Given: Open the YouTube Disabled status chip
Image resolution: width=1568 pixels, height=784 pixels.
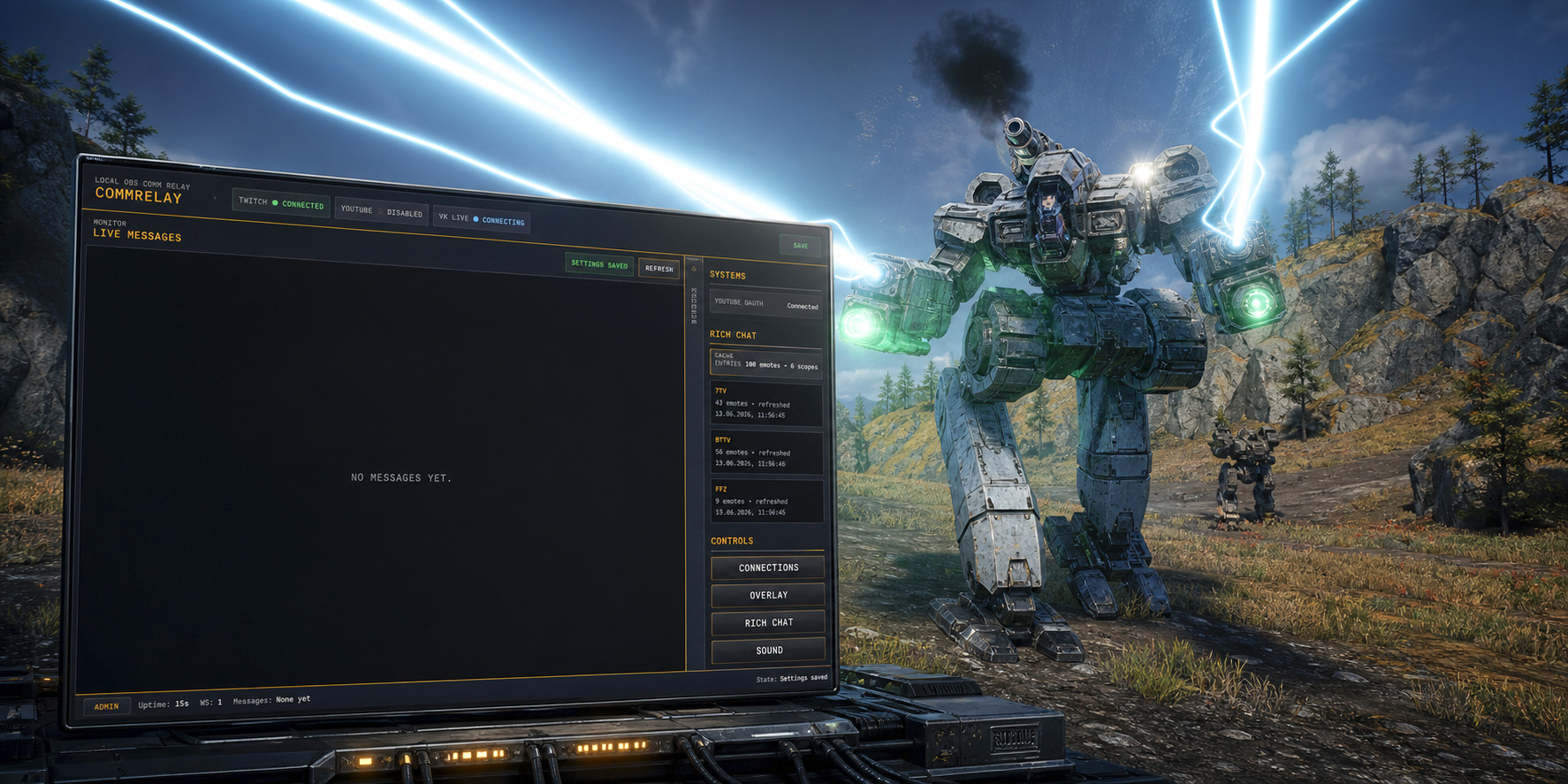Looking at the screenshot, I should pyautogui.click(x=382, y=211).
